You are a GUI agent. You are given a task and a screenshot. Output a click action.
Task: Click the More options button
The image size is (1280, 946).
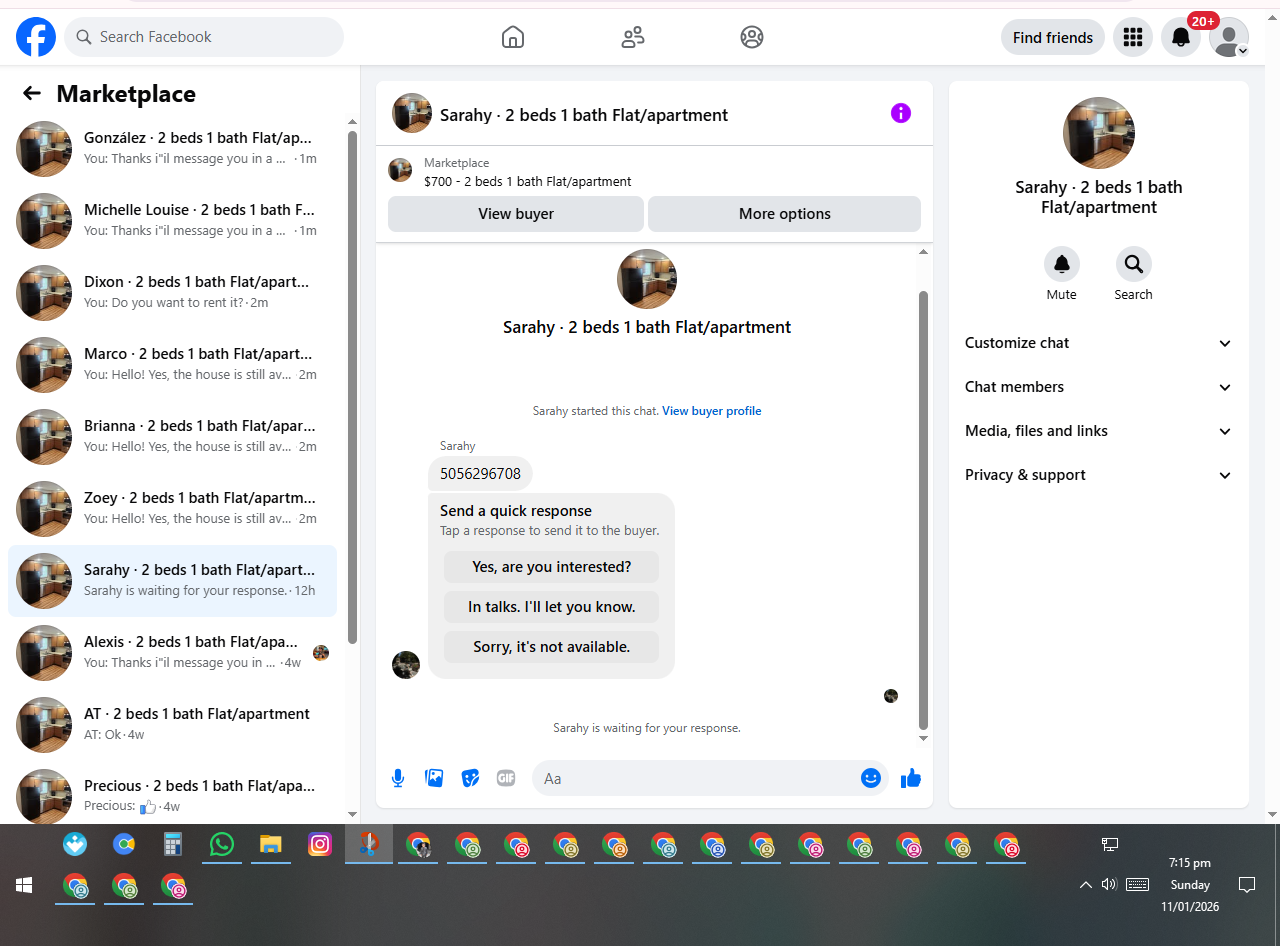tap(785, 214)
